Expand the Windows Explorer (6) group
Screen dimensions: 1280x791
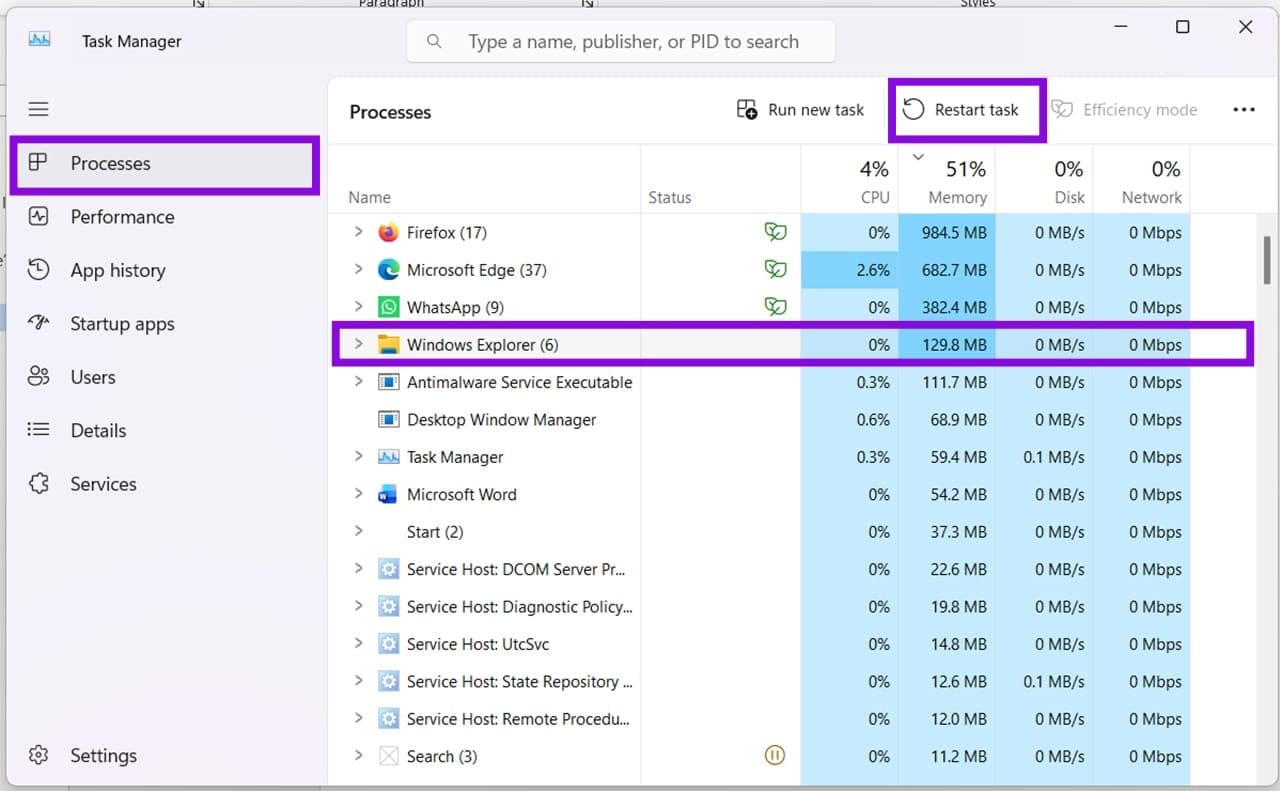click(359, 345)
